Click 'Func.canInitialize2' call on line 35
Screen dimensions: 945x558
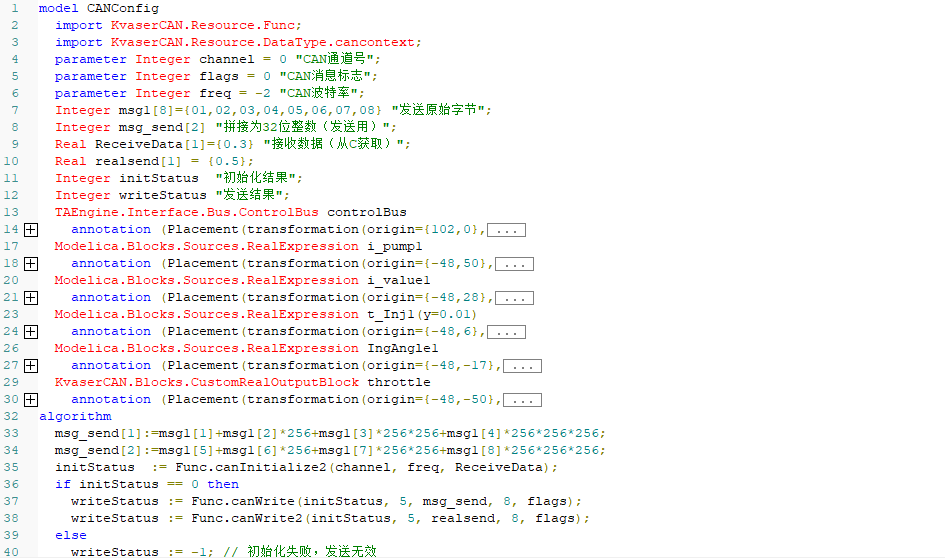coord(251,468)
